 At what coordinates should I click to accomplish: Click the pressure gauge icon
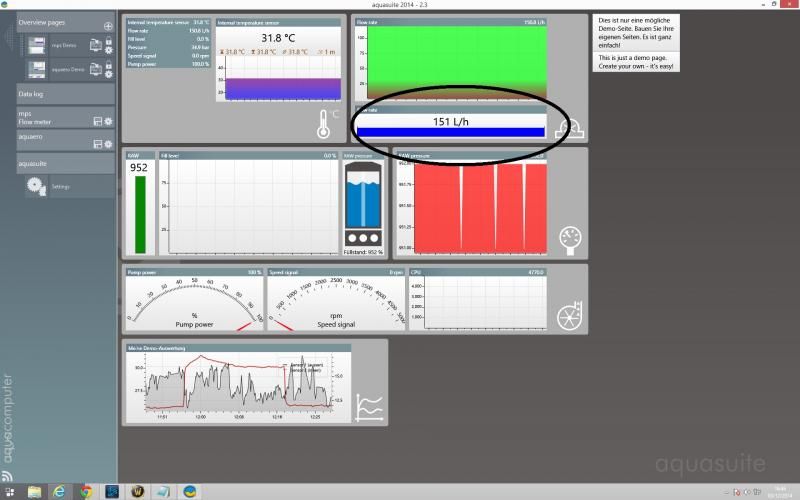point(570,237)
